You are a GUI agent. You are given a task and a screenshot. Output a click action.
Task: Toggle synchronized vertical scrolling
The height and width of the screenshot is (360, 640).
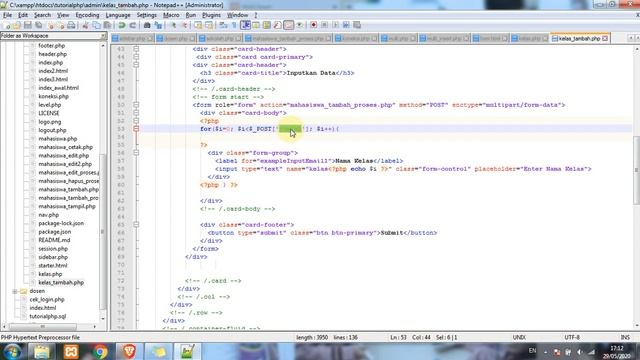[199, 25]
